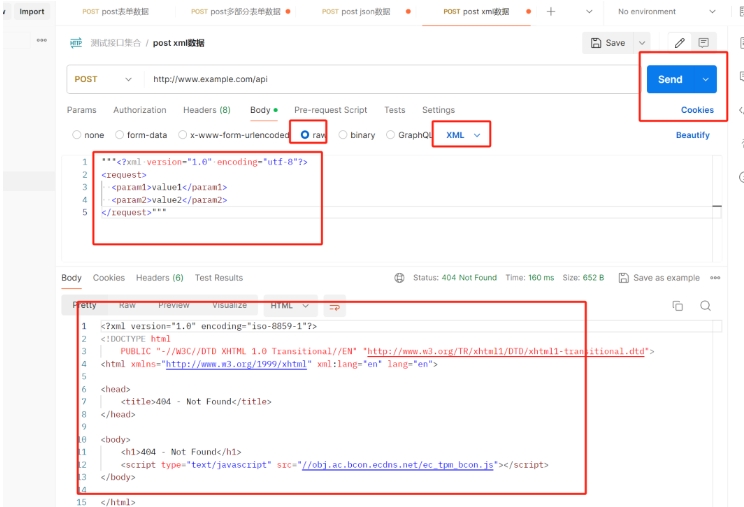
Task: Open the tab list chevron dropdown
Action: point(589,11)
